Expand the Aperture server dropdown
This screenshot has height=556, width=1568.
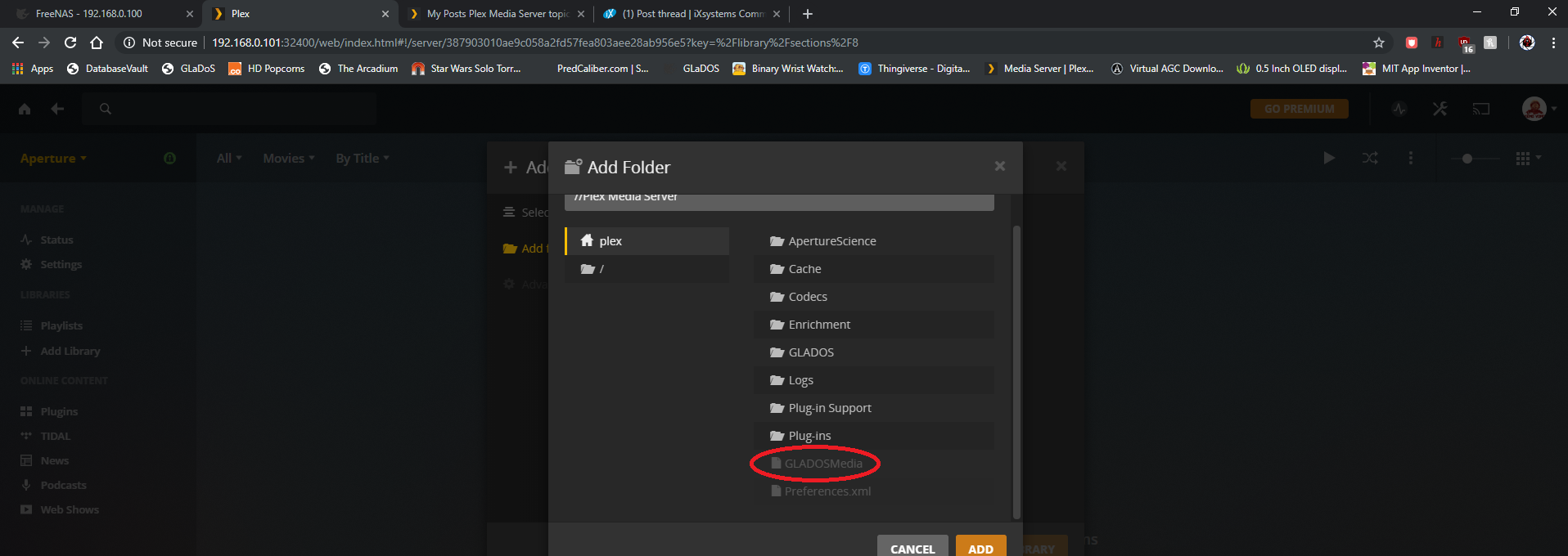[x=53, y=159]
